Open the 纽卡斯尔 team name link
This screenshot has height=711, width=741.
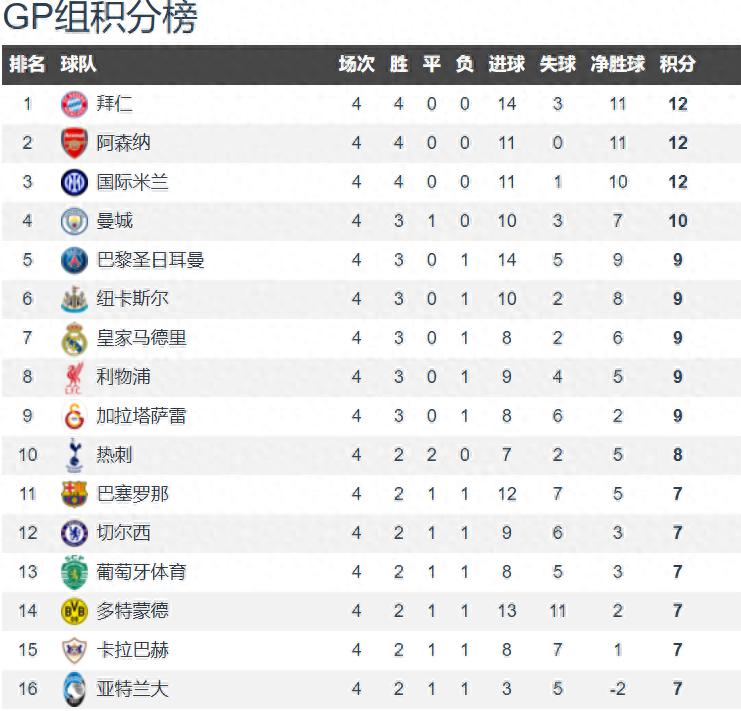132,299
